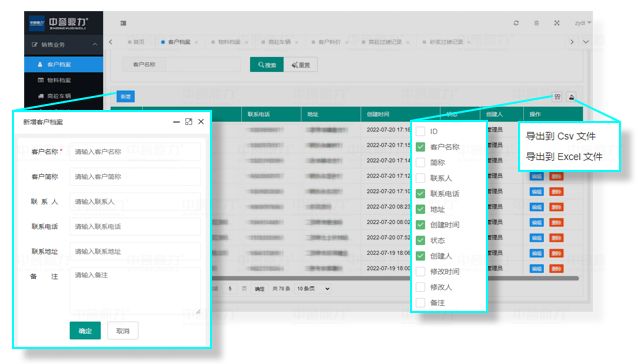Click the table horizontal scrollbar
637x364 pixels.
click(x=395, y=278)
